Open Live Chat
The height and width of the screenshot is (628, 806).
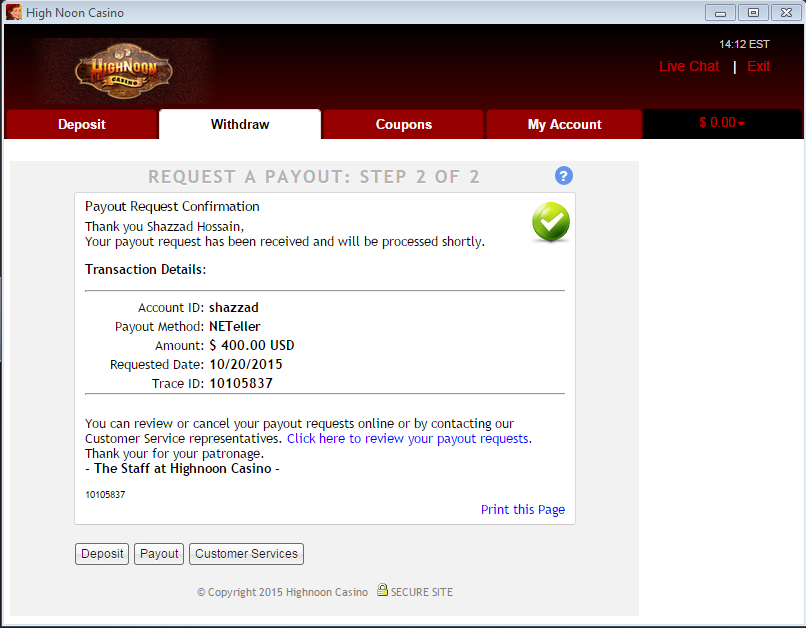(x=689, y=66)
